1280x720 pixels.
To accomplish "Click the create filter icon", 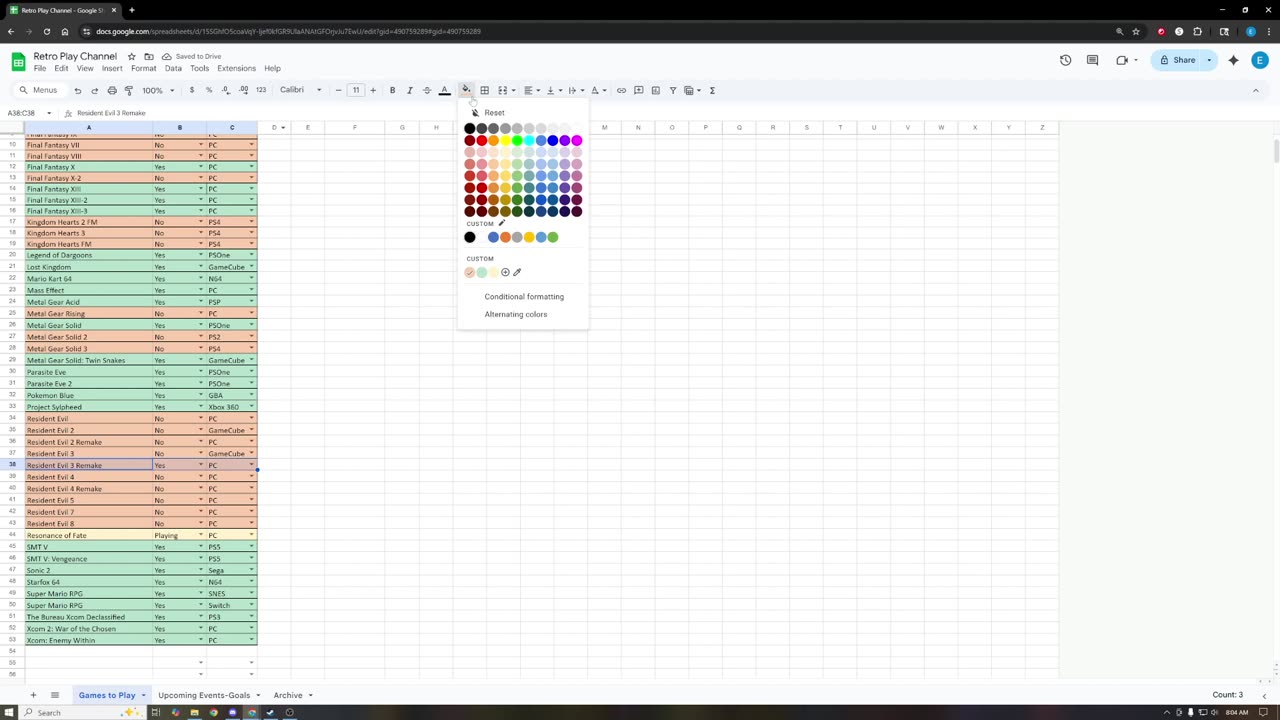I will tap(672, 90).
